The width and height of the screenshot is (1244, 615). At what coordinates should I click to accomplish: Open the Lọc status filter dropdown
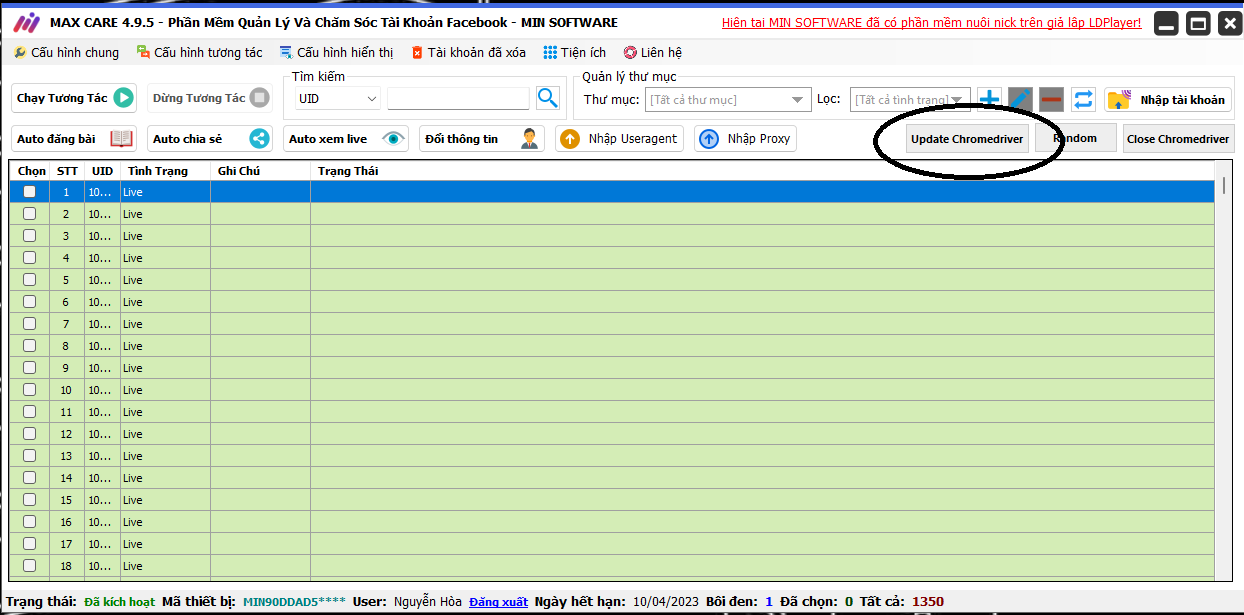(909, 100)
